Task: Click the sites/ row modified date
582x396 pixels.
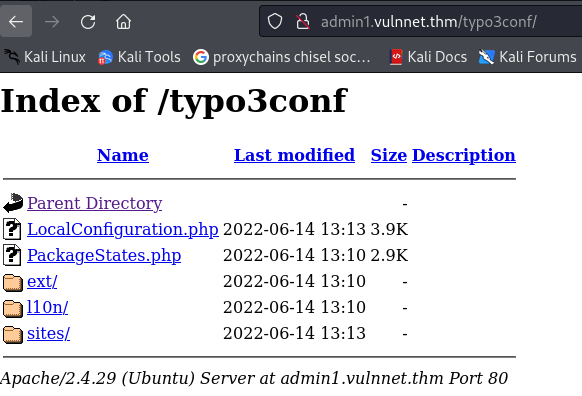Action: click(x=294, y=333)
